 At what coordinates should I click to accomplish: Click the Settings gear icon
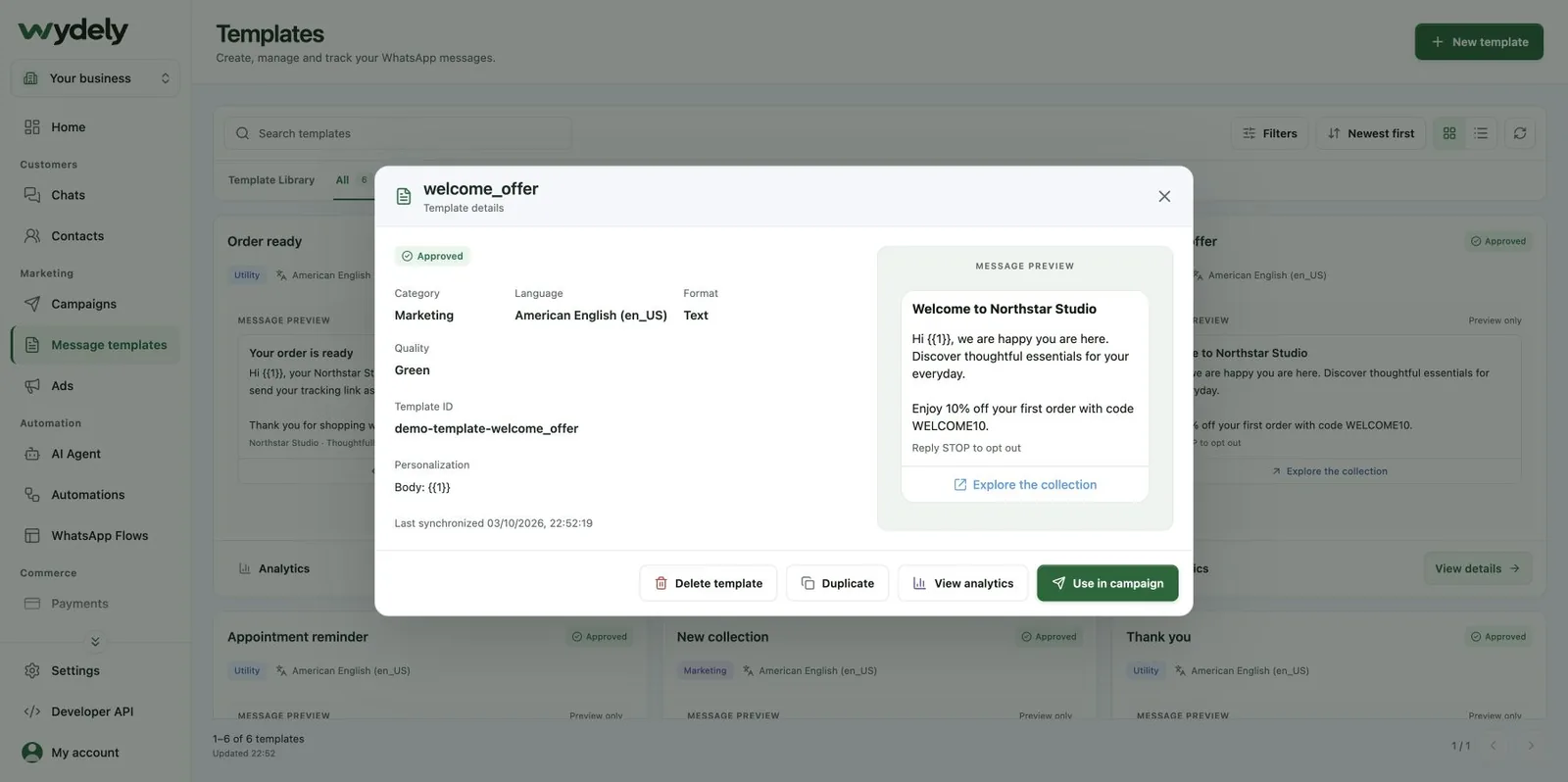[32, 671]
